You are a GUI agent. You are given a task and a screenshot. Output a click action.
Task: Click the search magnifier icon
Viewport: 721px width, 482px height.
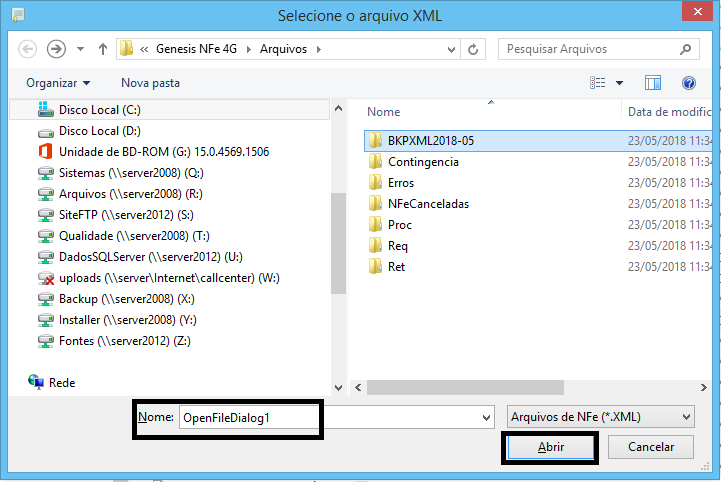[685, 48]
